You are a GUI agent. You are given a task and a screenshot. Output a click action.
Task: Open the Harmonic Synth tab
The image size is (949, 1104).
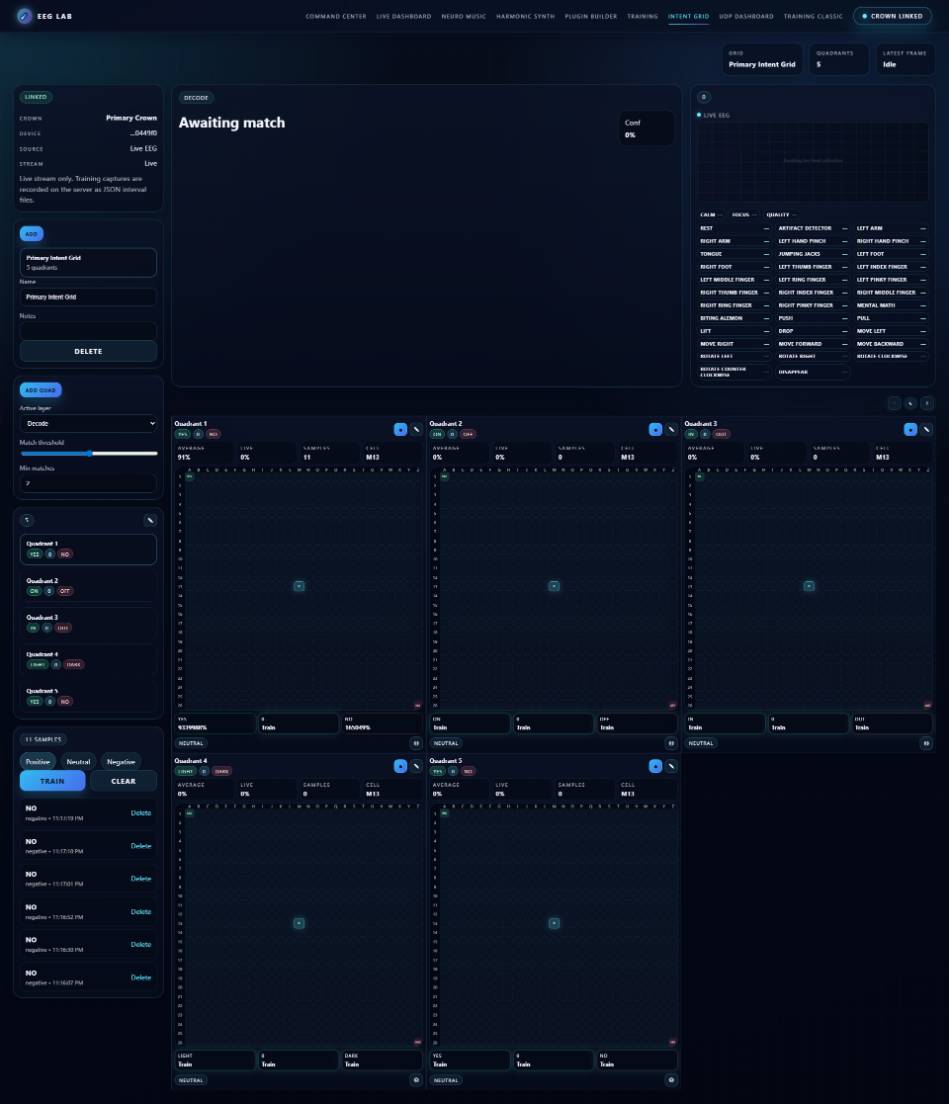(x=525, y=16)
